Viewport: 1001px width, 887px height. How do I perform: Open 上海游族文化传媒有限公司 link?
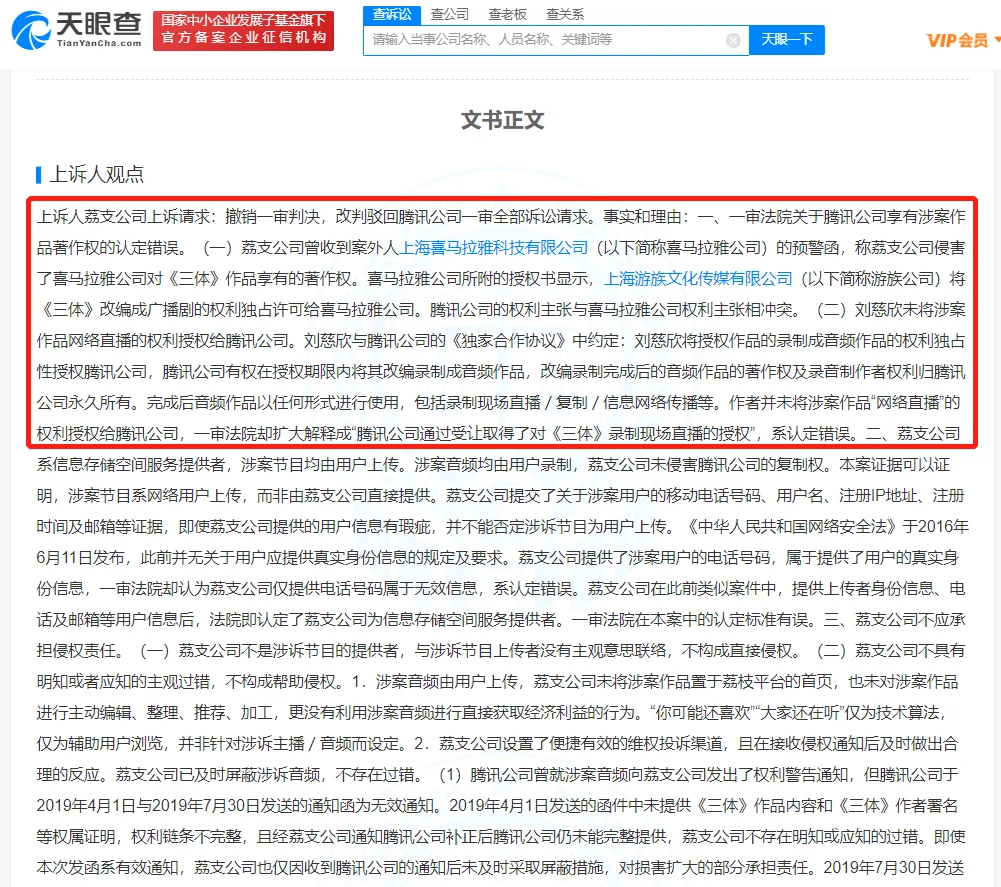coord(698,279)
